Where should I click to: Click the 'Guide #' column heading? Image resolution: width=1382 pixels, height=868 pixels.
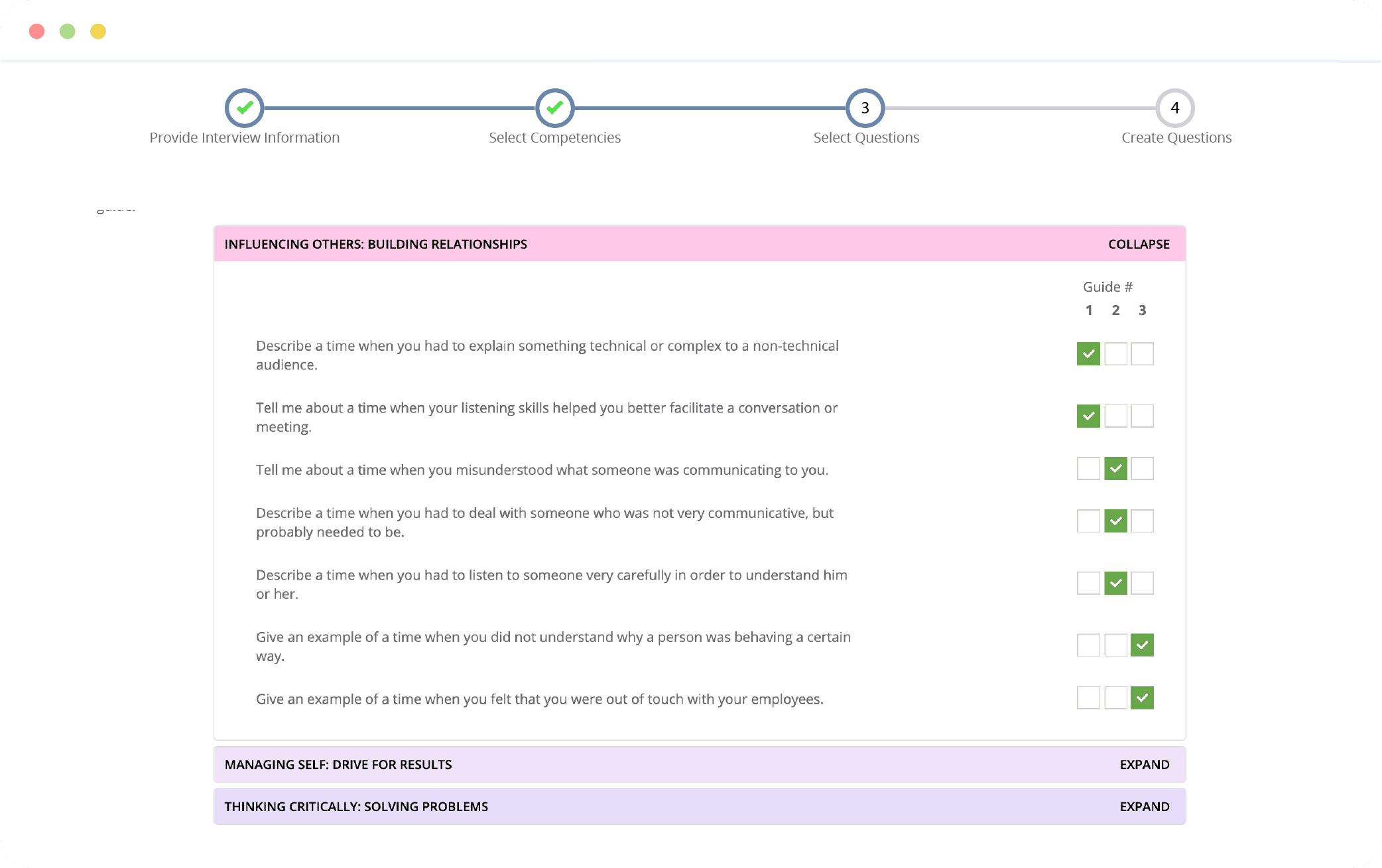1107,286
